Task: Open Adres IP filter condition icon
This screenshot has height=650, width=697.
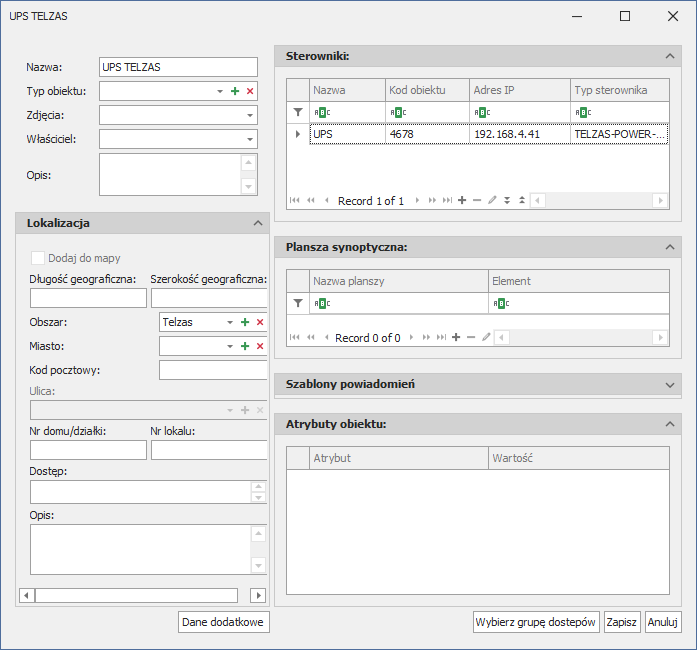Action: tap(482, 112)
